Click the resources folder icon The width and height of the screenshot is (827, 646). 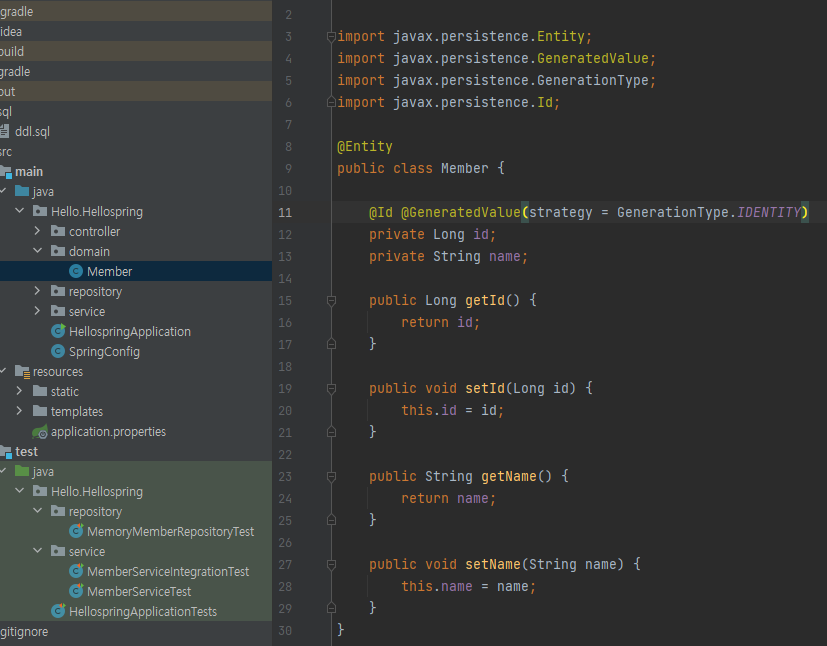[22, 372]
